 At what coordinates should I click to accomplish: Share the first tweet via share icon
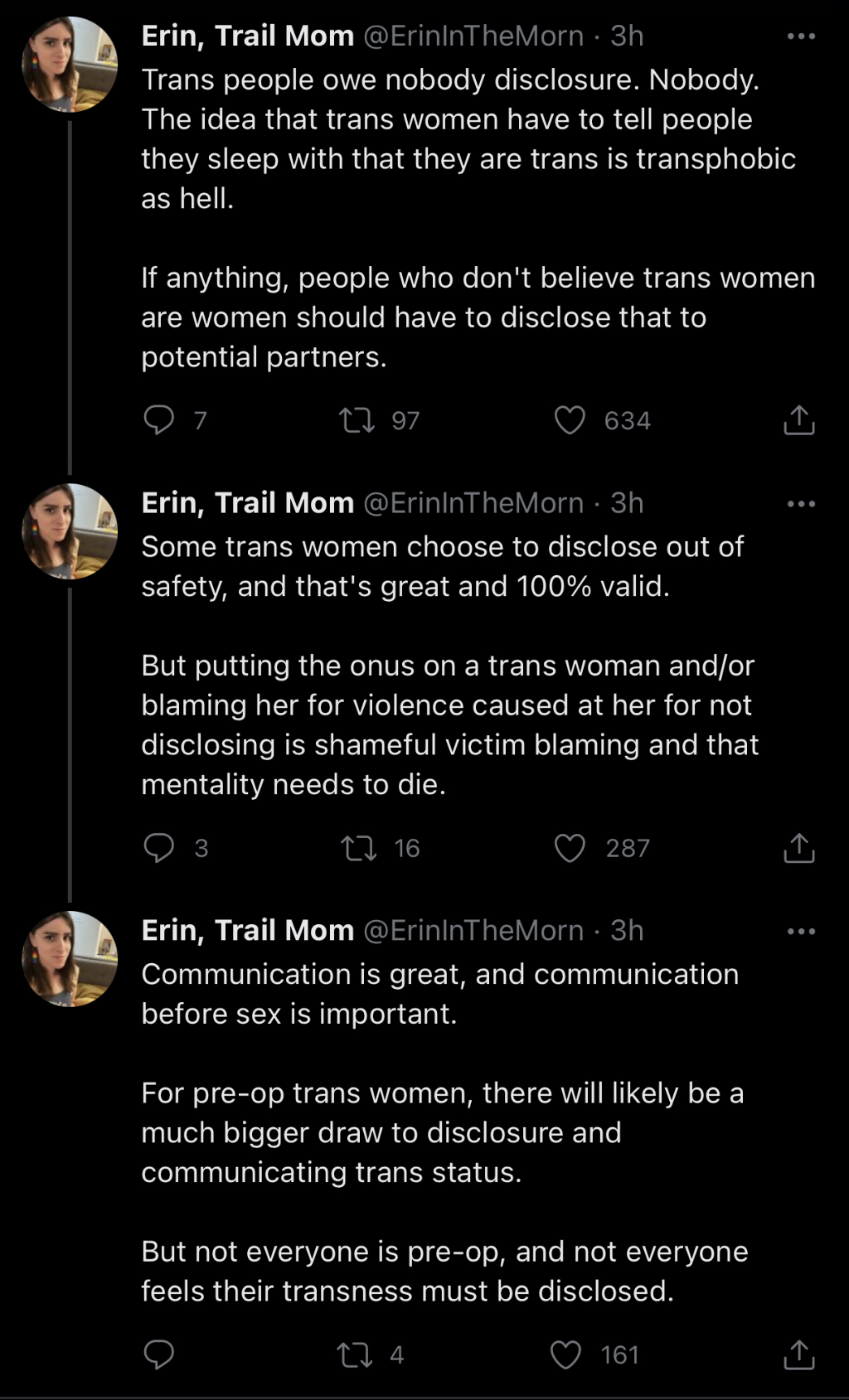click(799, 419)
